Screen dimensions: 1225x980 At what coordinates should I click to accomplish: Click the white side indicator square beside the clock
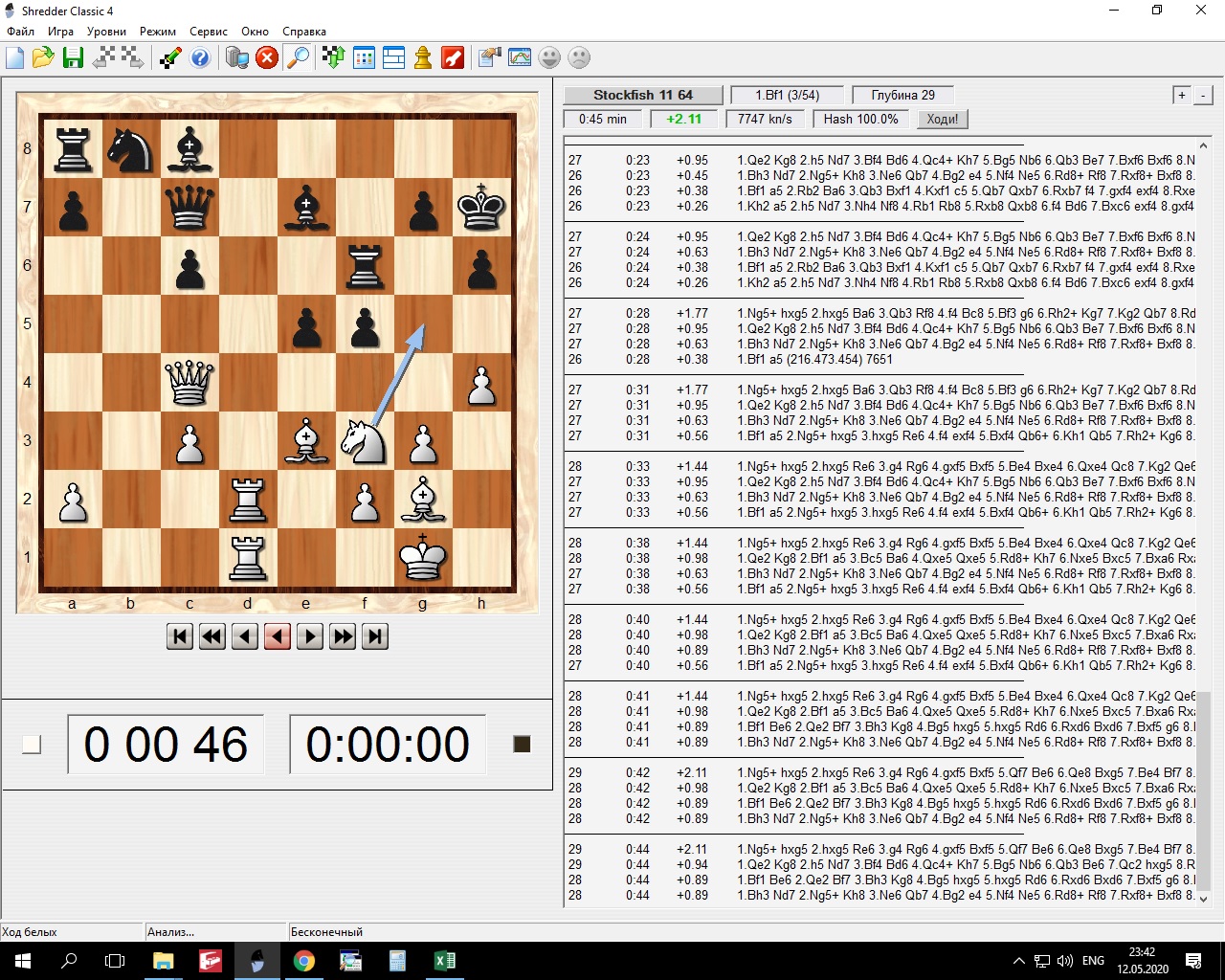pos(32,744)
